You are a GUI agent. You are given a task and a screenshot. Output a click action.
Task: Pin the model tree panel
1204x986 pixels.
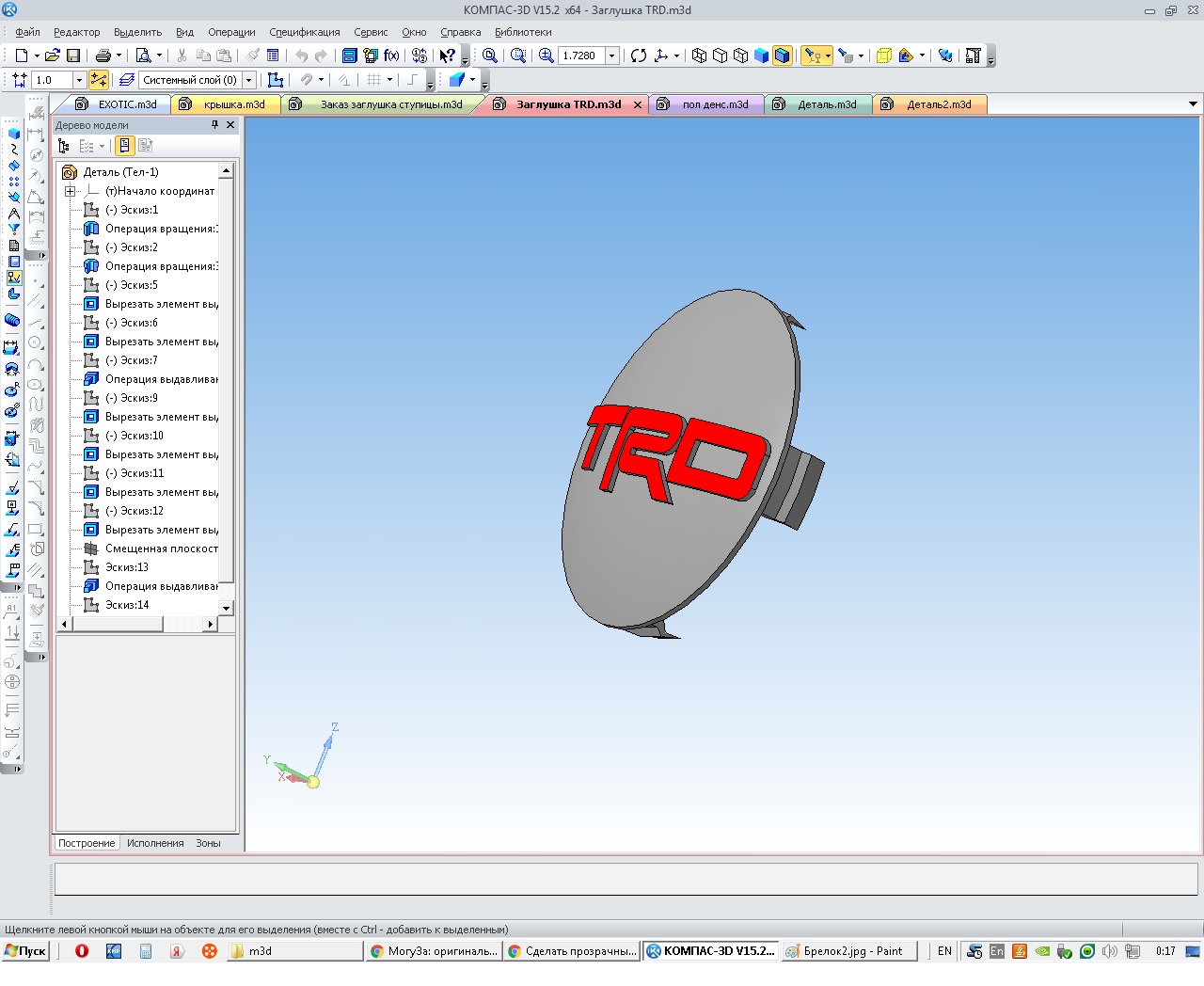click(x=214, y=125)
